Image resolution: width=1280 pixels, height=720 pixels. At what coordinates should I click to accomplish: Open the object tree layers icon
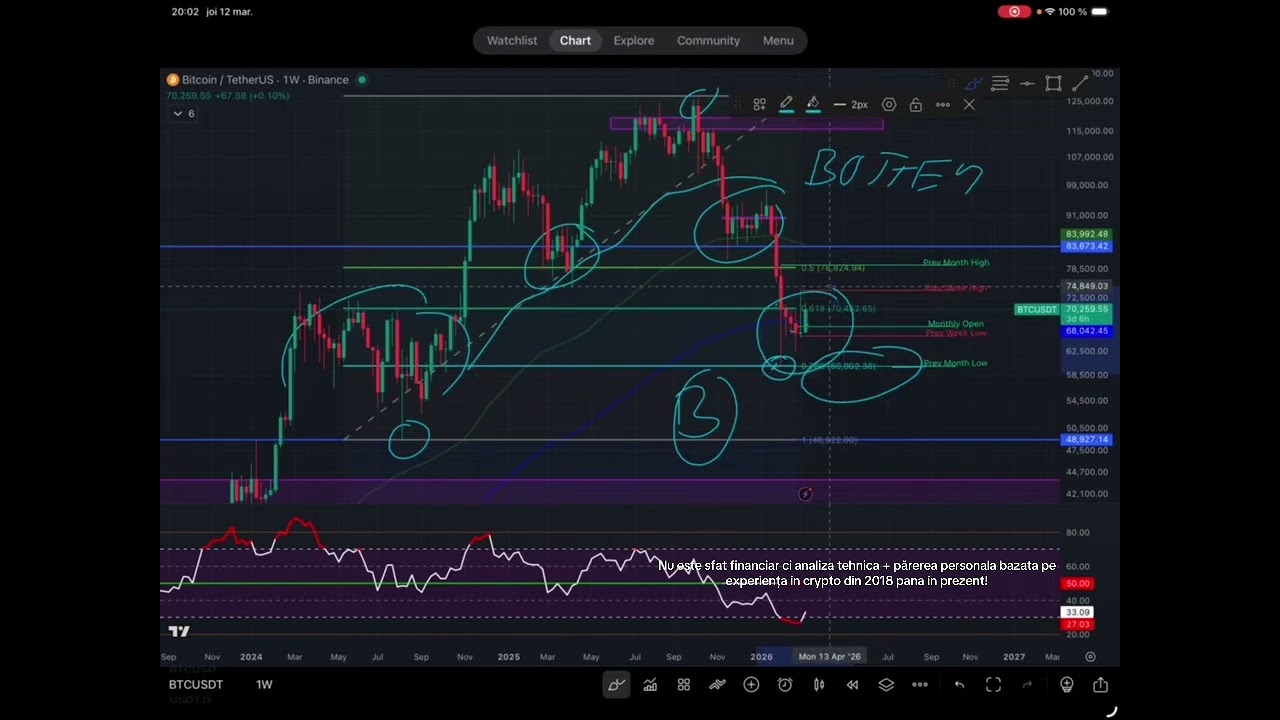(x=886, y=685)
